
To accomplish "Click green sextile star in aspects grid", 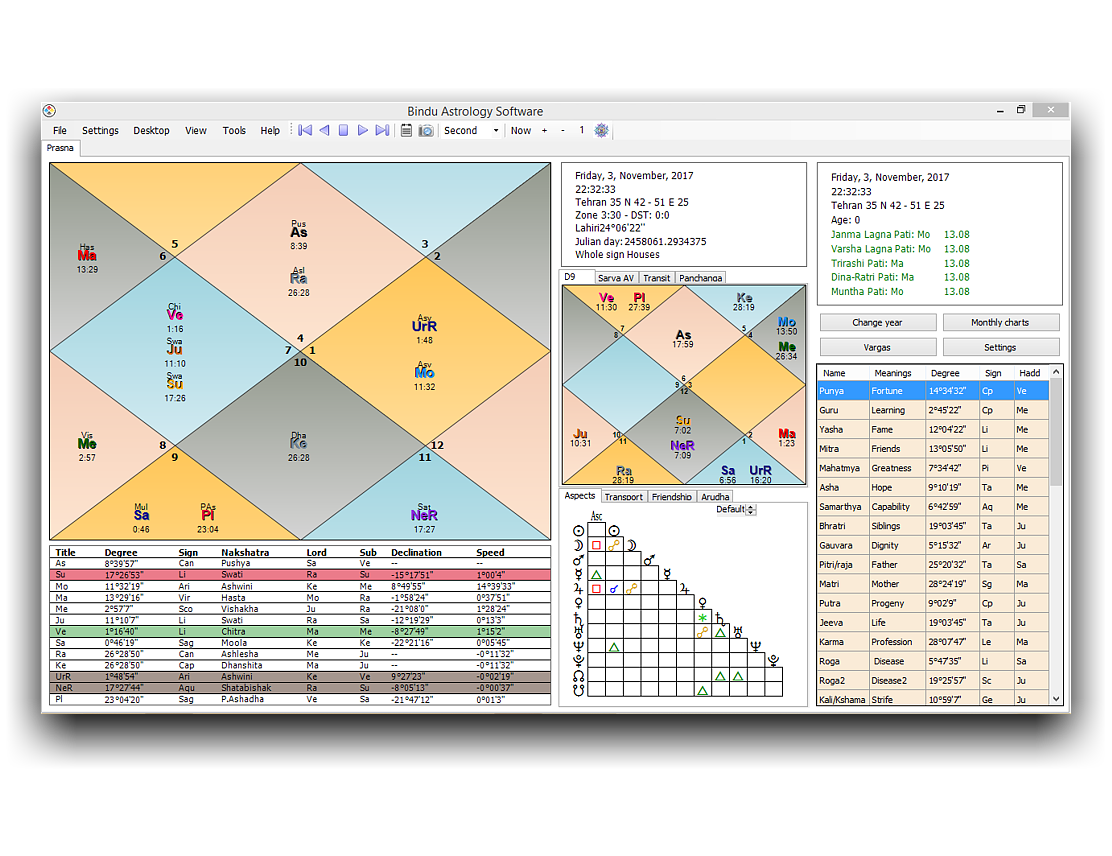I will click(702, 618).
